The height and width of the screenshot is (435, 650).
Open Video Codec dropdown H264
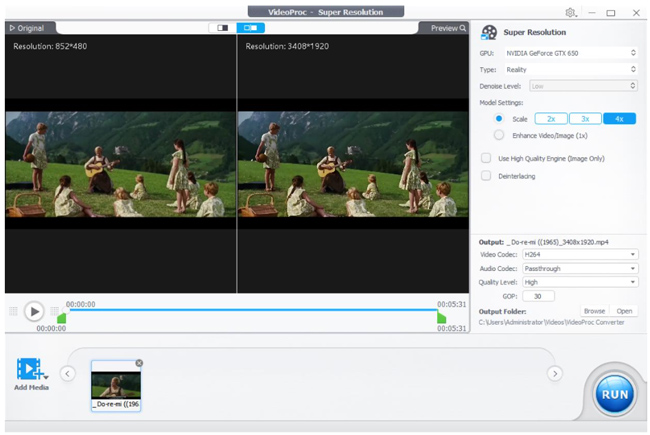(x=580, y=254)
